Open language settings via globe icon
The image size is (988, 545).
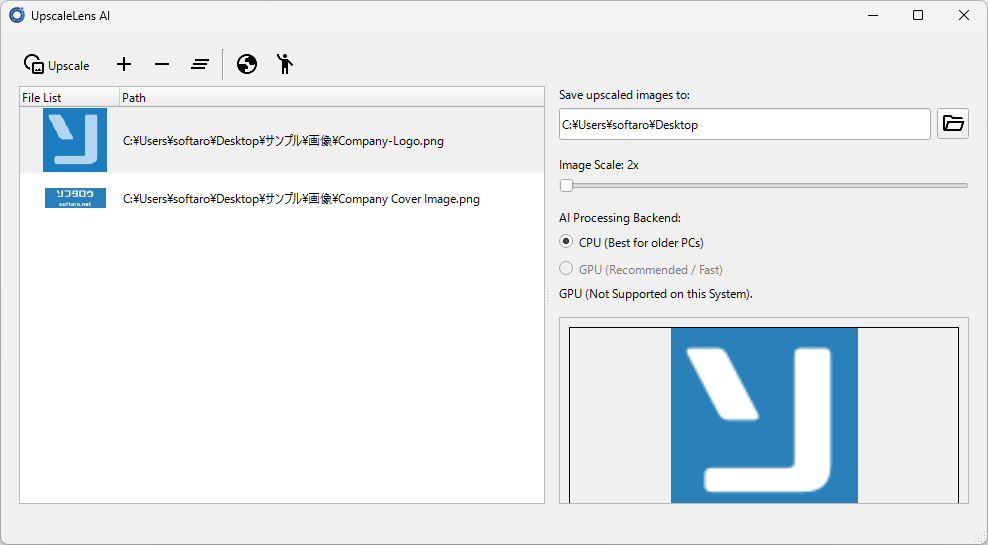pos(247,65)
